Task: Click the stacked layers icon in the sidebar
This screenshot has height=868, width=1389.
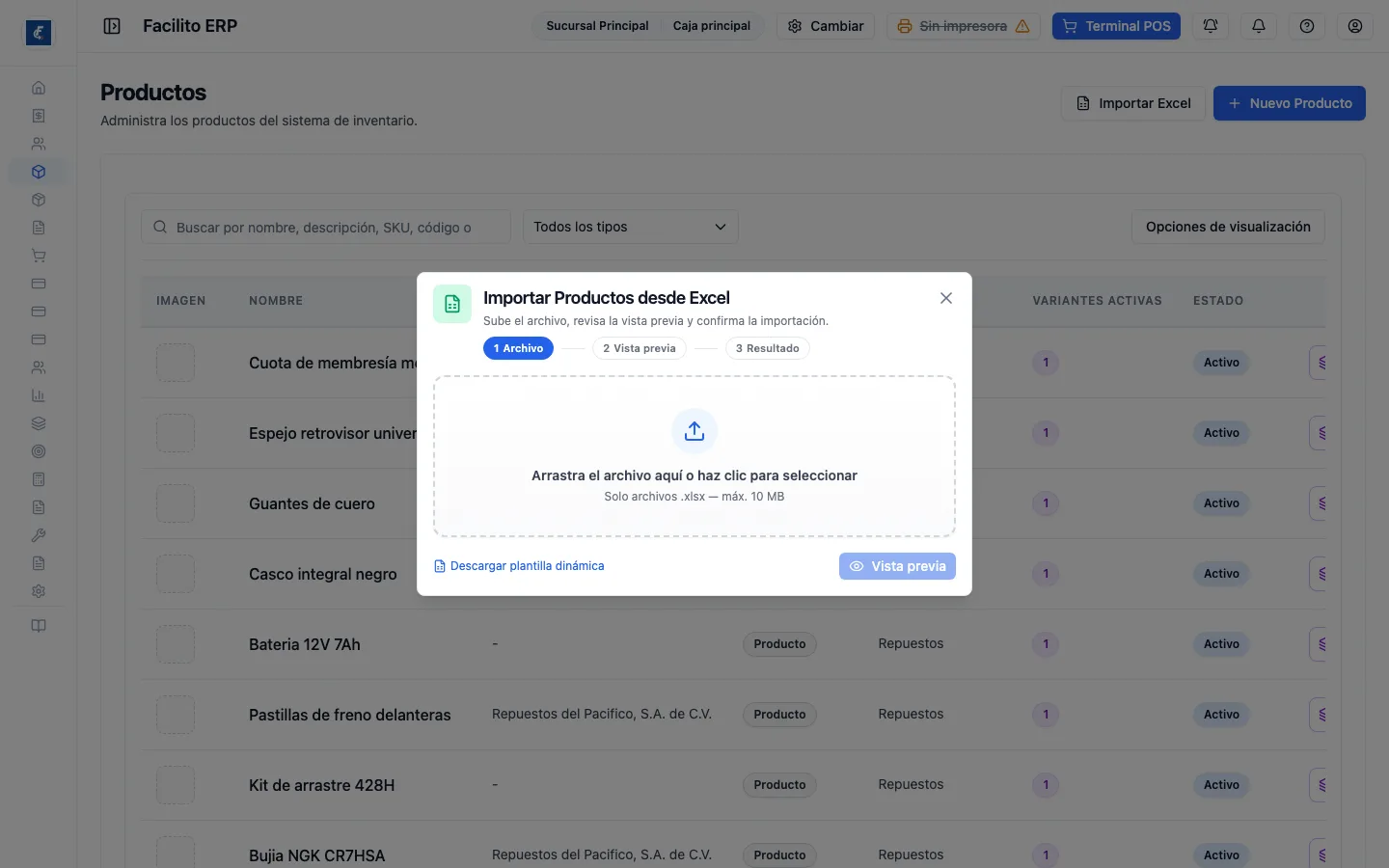Action: click(39, 423)
